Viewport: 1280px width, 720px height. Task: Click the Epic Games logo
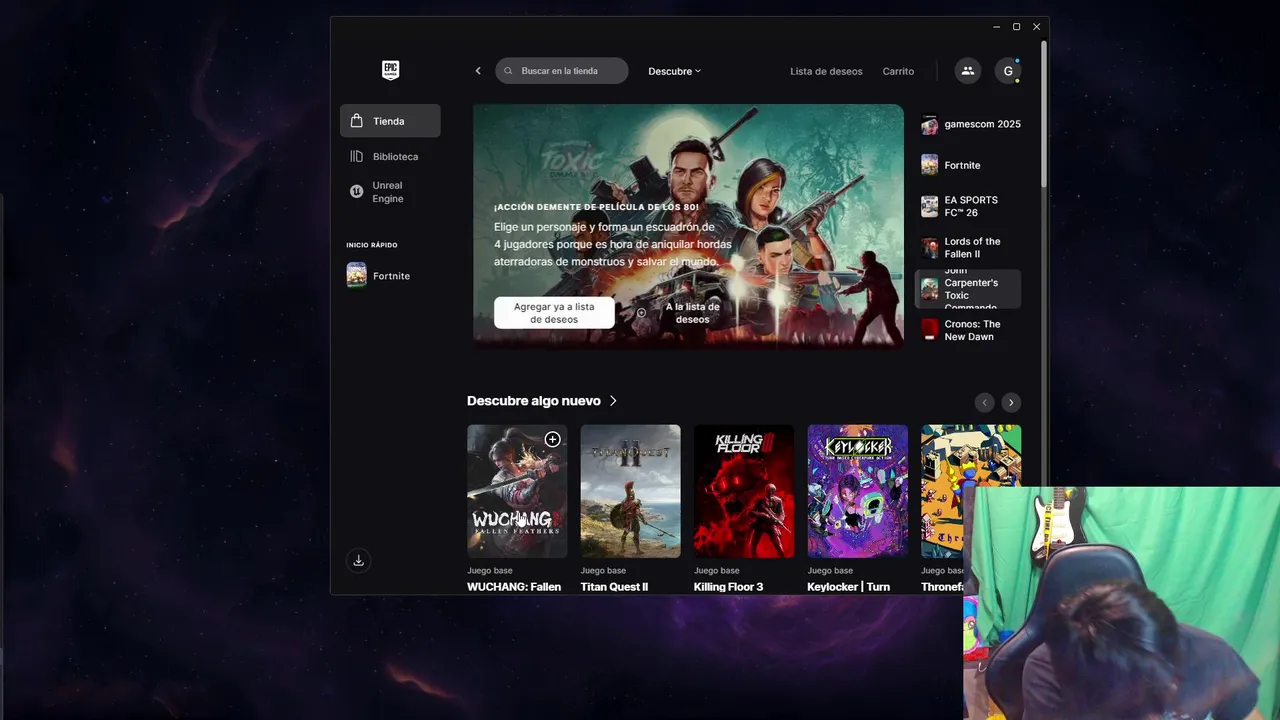pos(390,70)
